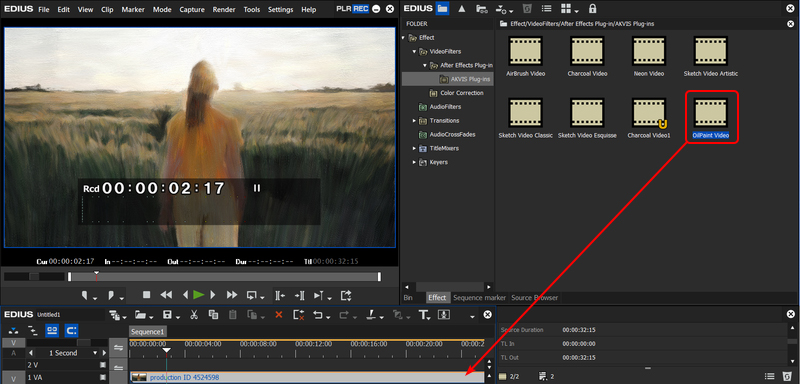Click the lock icon in Effect palette

(592, 8)
